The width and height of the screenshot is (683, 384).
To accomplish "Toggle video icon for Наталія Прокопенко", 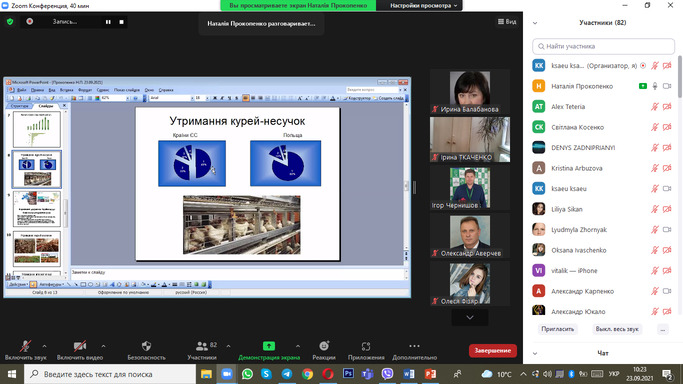I will click(x=667, y=86).
